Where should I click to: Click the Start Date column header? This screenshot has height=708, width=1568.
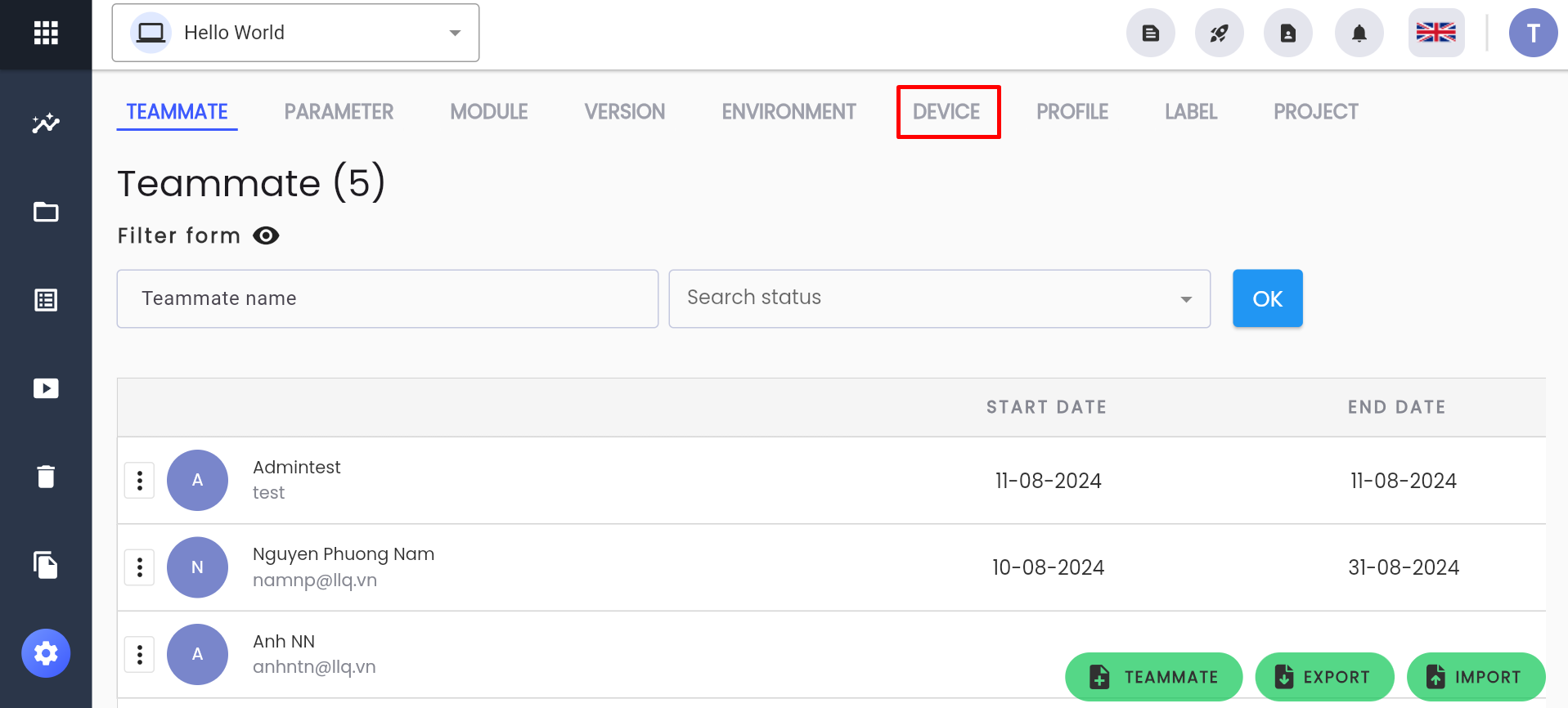tap(1046, 407)
